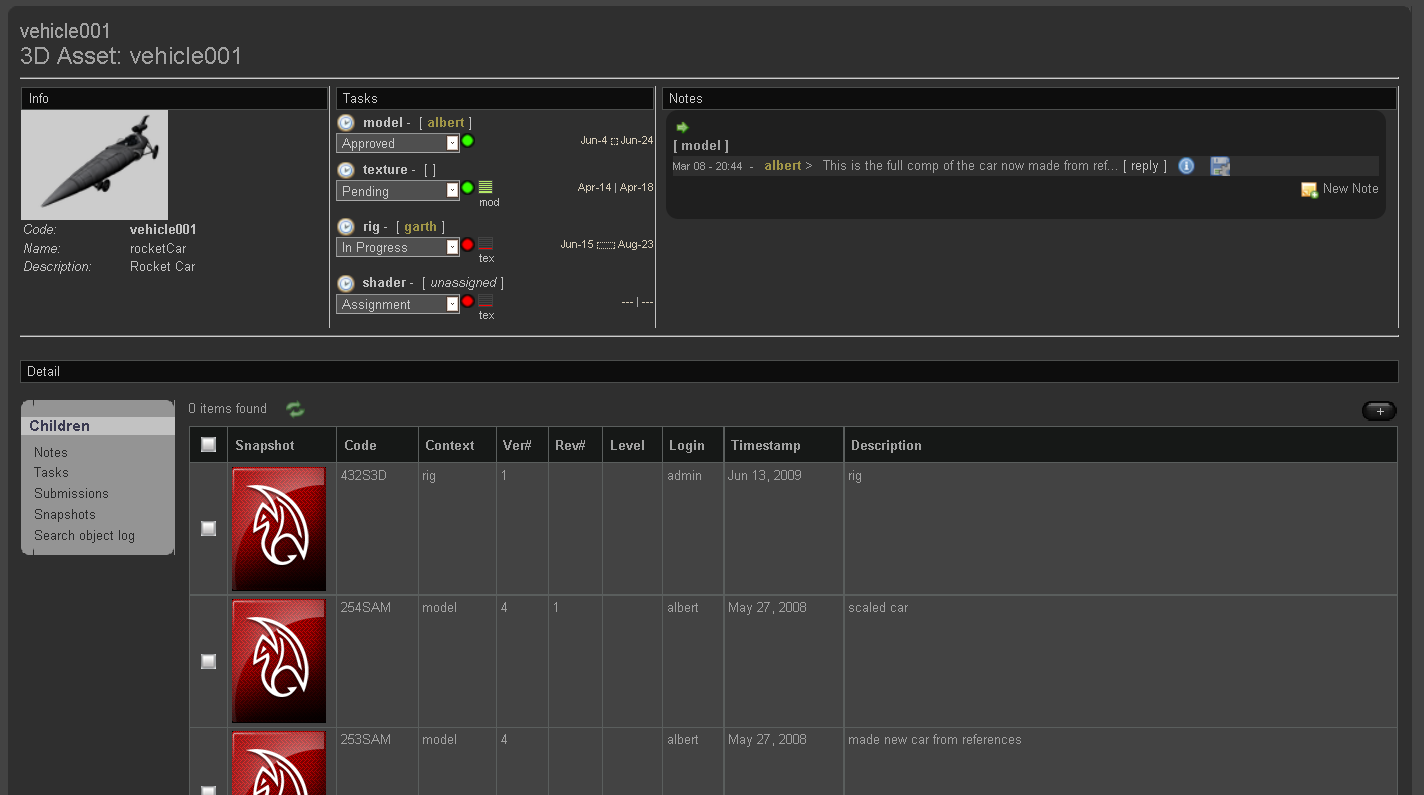Click the reply link on albert's note
The image size is (1424, 795).
coord(1144,166)
